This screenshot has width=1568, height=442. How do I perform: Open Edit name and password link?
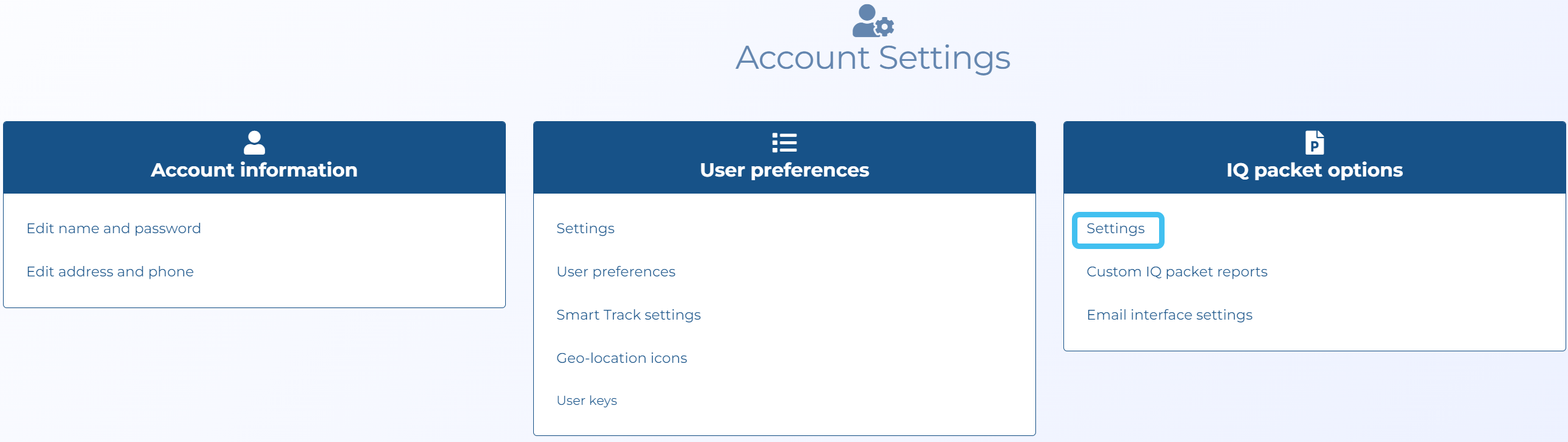[x=113, y=228]
